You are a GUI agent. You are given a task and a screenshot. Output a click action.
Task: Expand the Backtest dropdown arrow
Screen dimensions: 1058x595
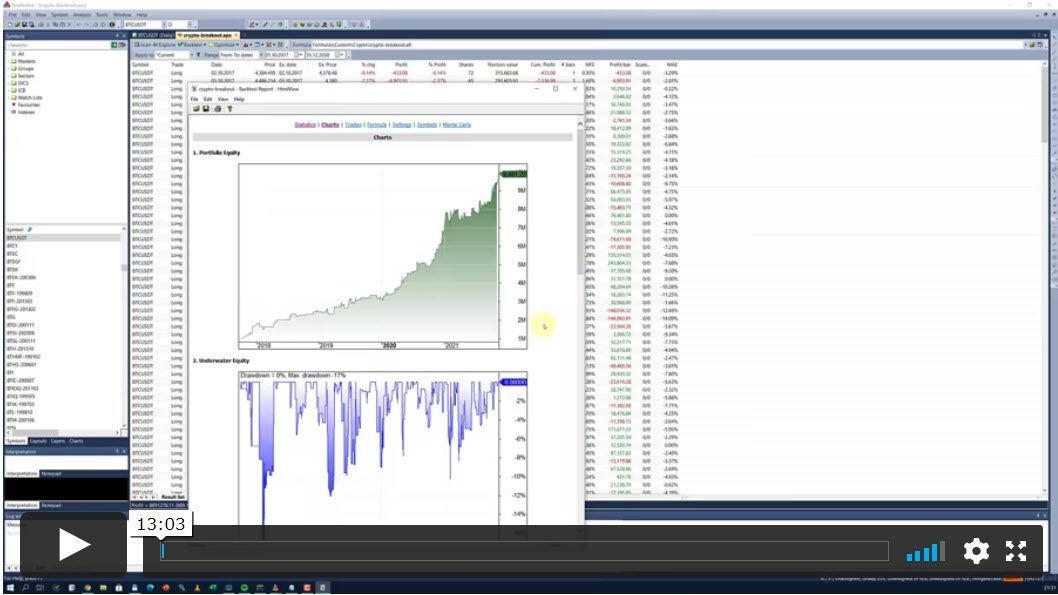tap(205, 45)
